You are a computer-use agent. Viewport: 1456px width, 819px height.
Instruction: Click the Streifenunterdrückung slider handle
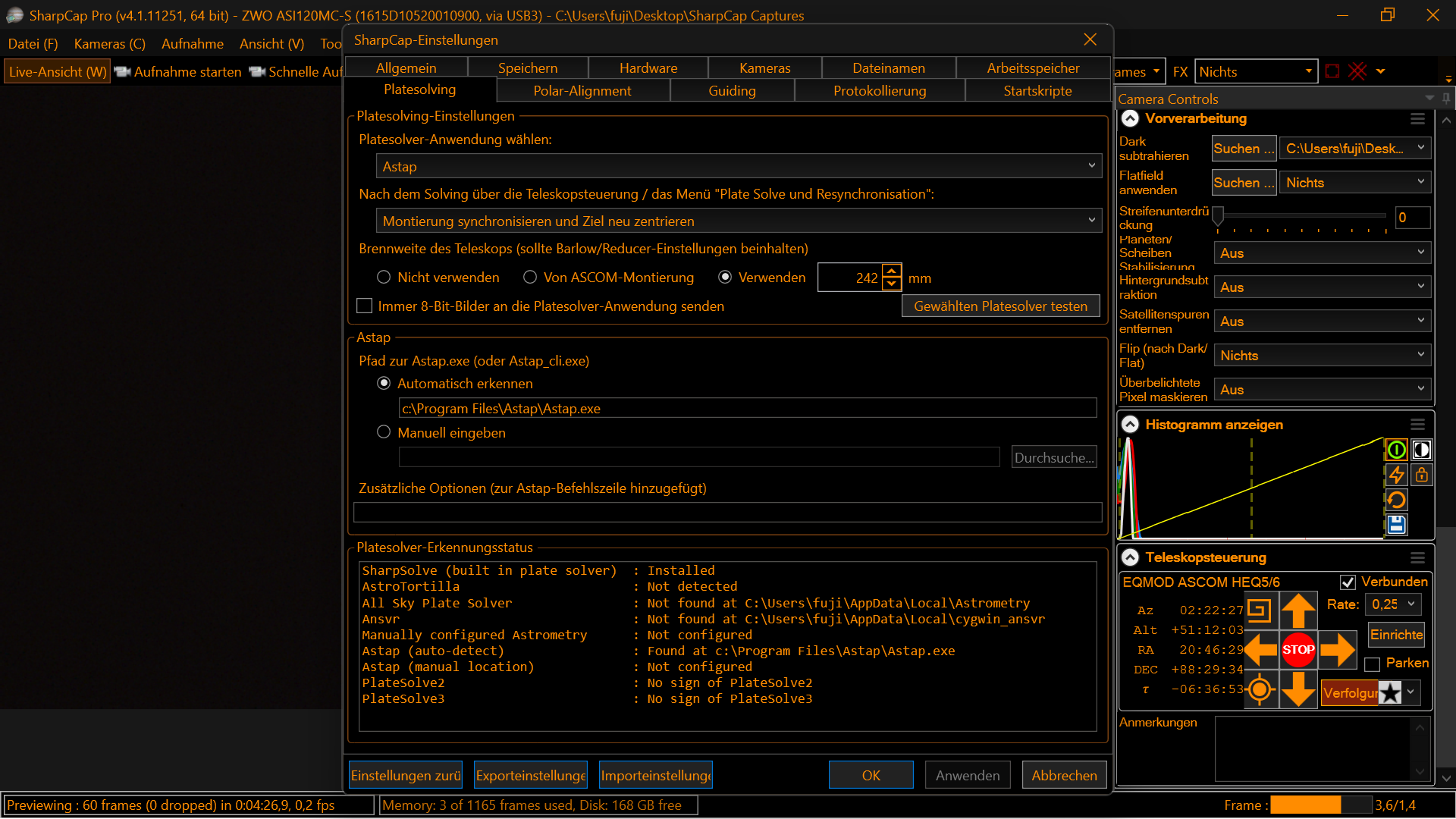(1218, 216)
